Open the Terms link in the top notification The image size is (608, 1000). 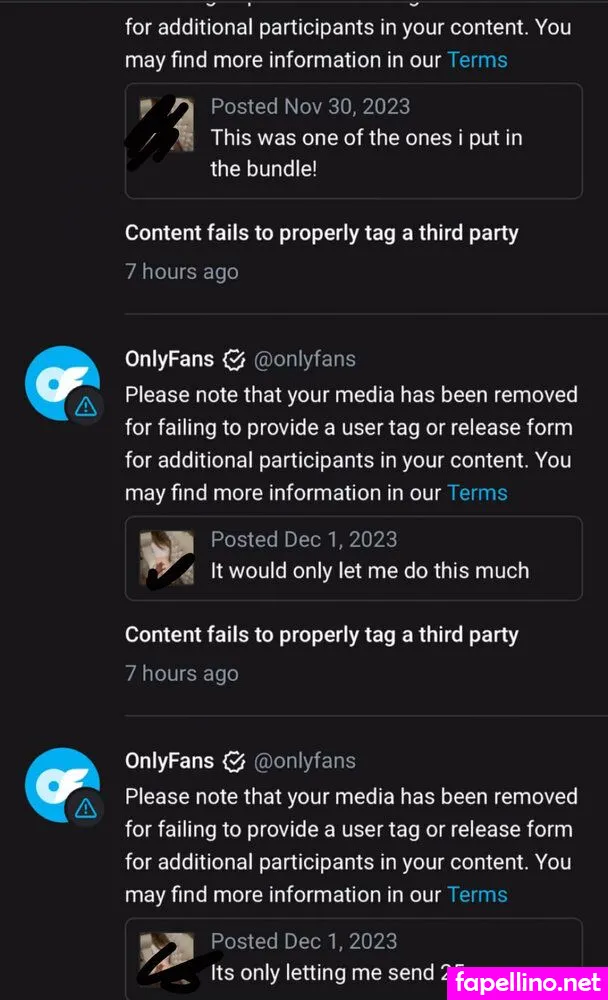477,60
